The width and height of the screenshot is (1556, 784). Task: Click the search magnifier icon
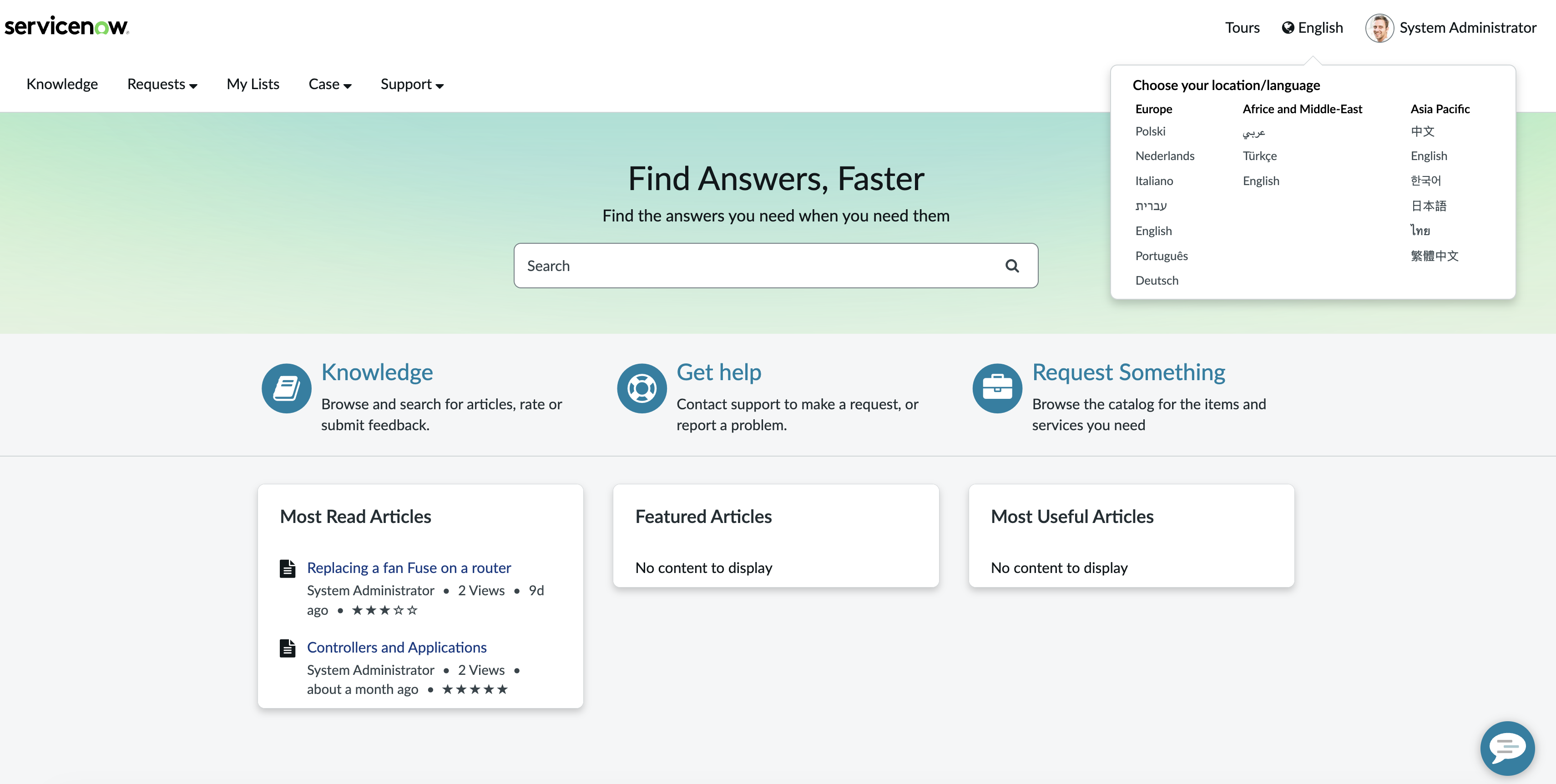point(1012,266)
